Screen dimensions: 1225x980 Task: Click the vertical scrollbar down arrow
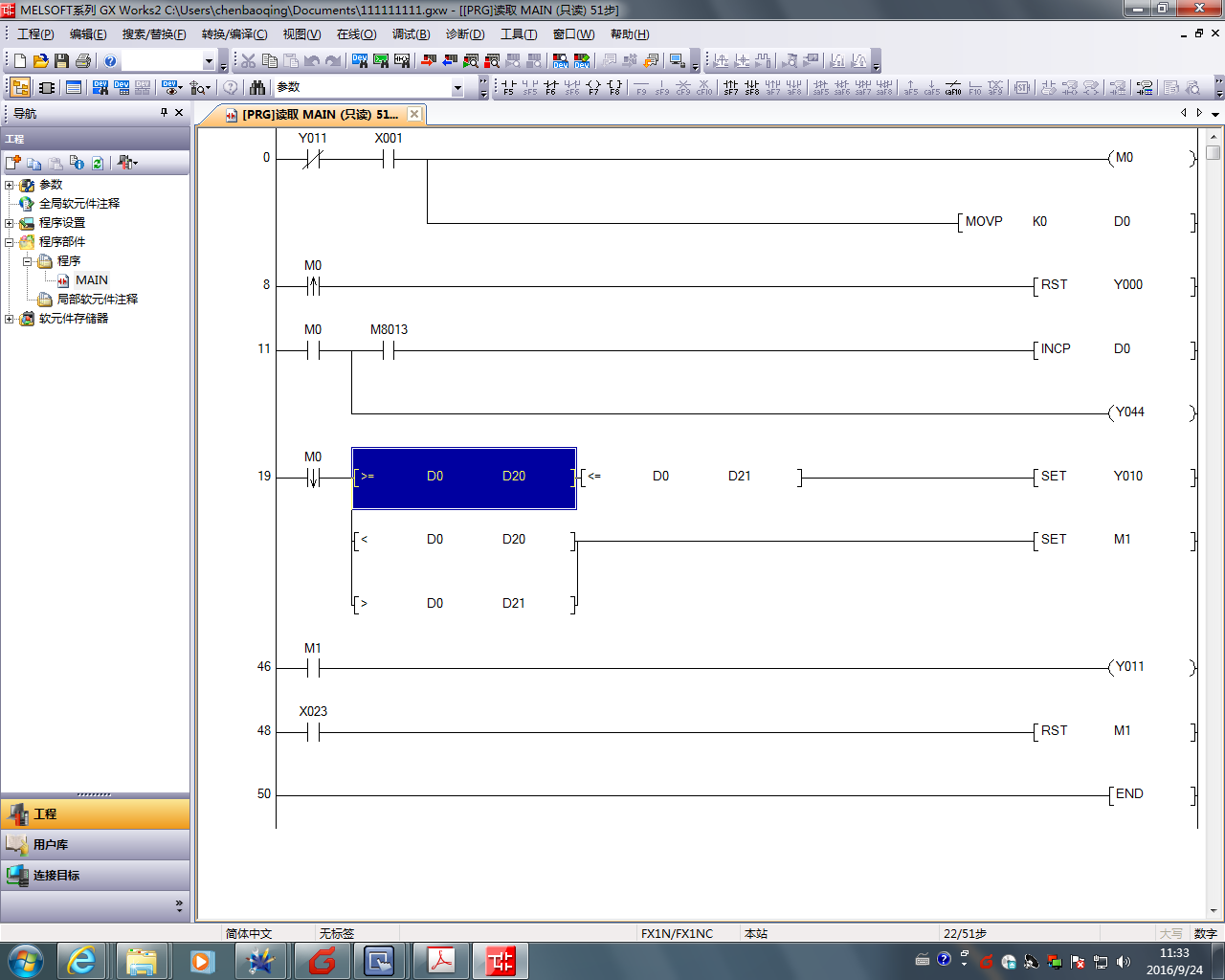(1214, 911)
